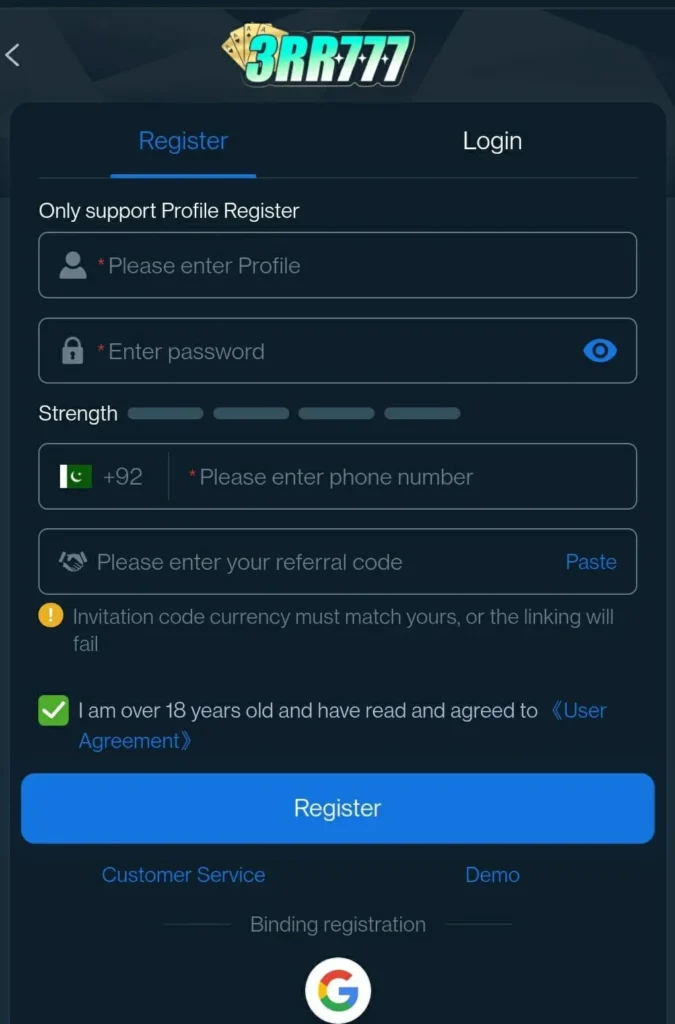Switch to the Login tab
Image resolution: width=675 pixels, height=1024 pixels.
[x=492, y=141]
